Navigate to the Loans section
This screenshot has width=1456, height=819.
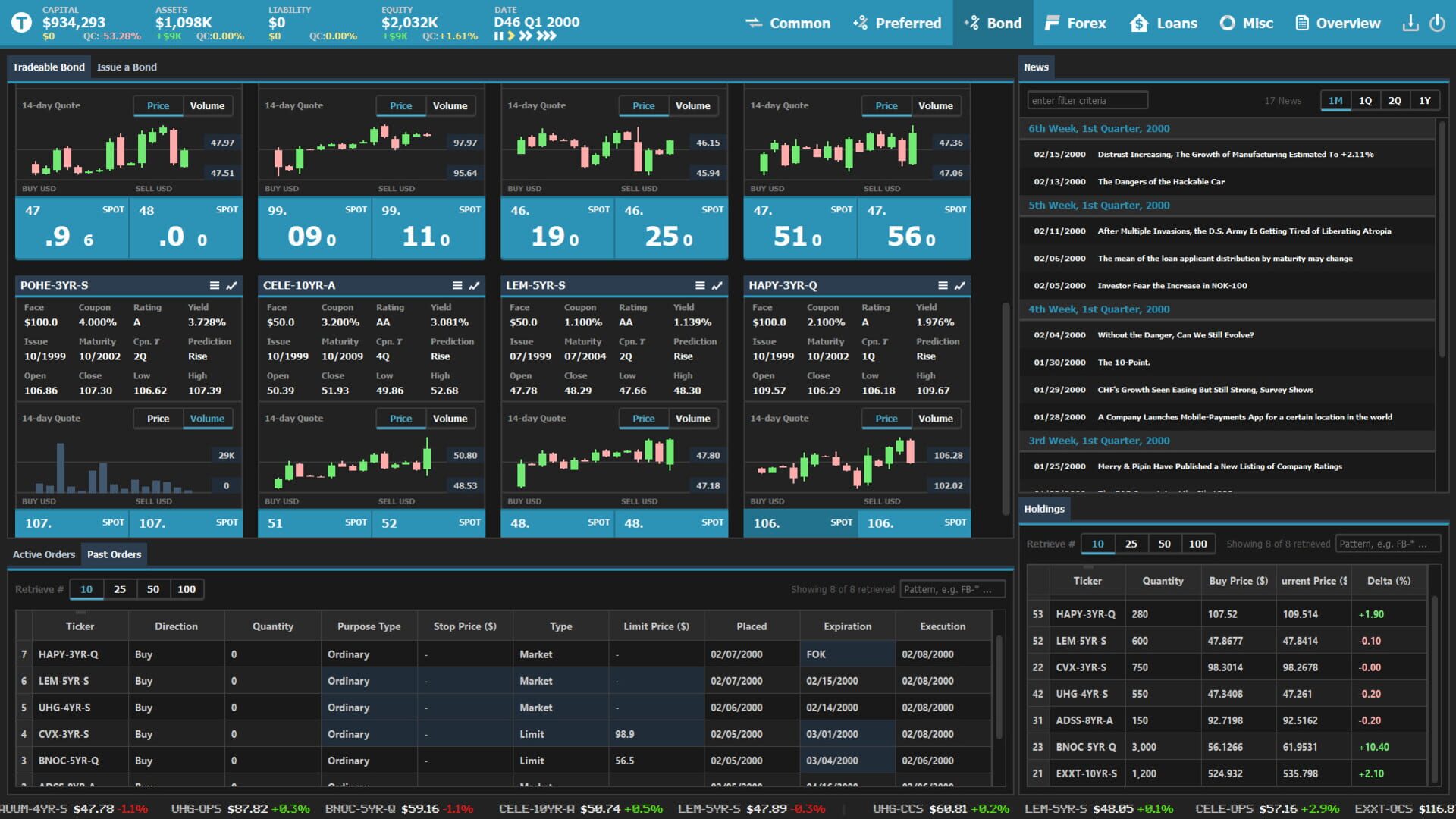[1163, 23]
